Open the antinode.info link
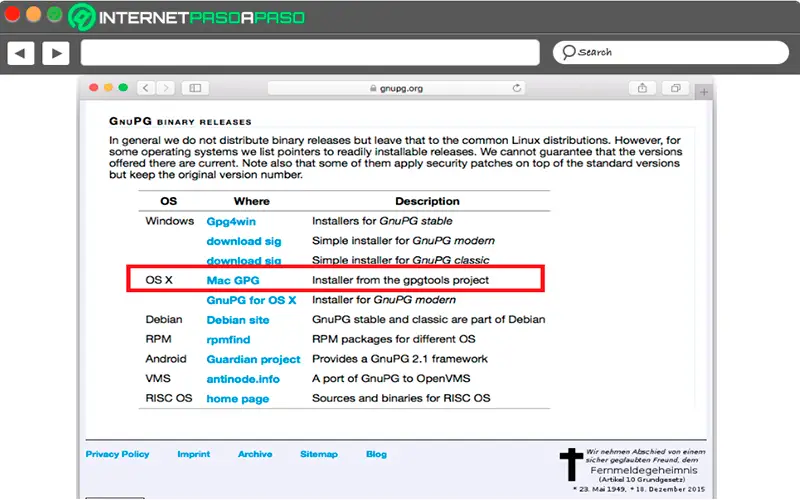The width and height of the screenshot is (800, 500). point(243,379)
